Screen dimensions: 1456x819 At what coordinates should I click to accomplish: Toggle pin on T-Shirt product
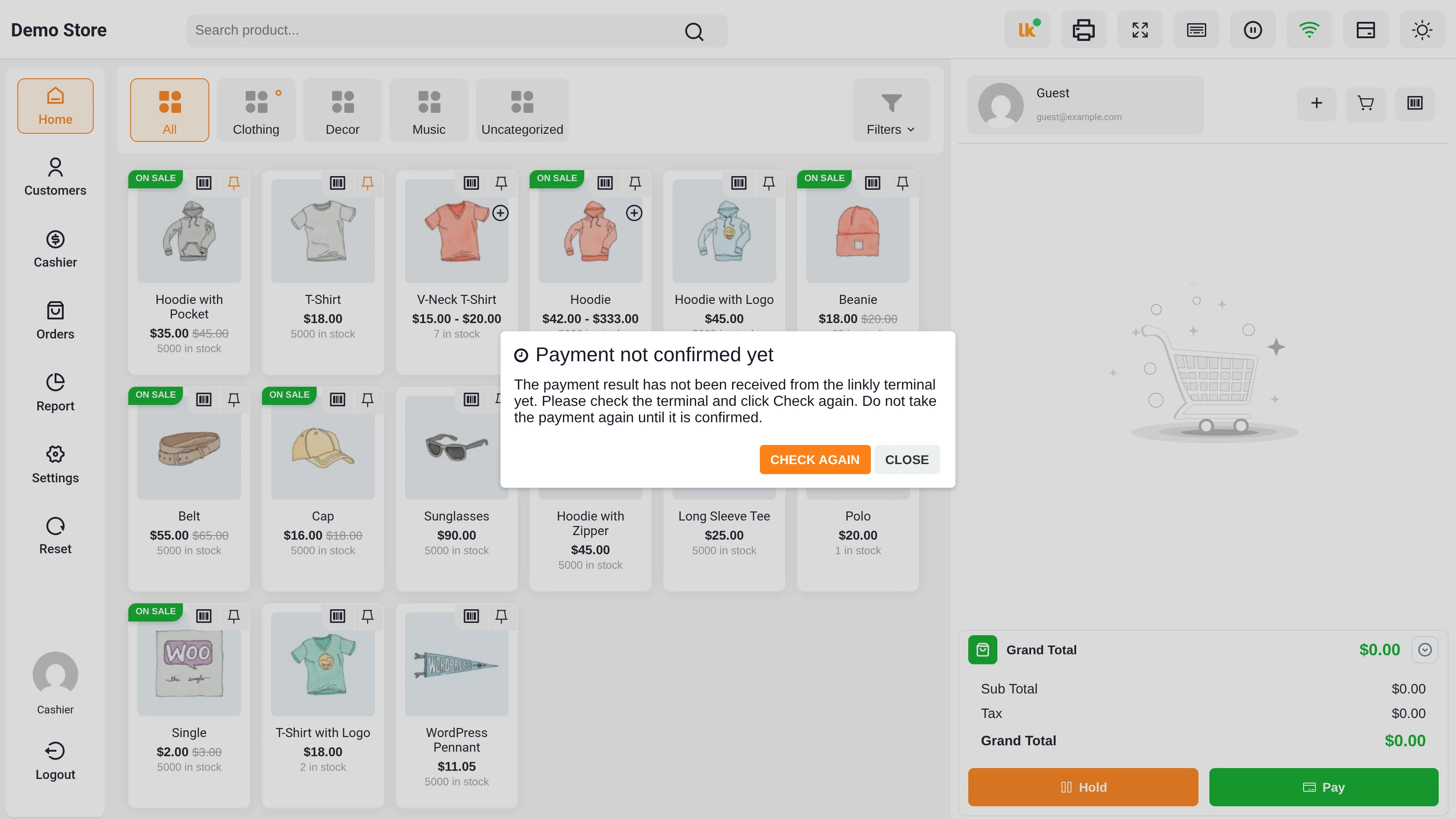367,182
